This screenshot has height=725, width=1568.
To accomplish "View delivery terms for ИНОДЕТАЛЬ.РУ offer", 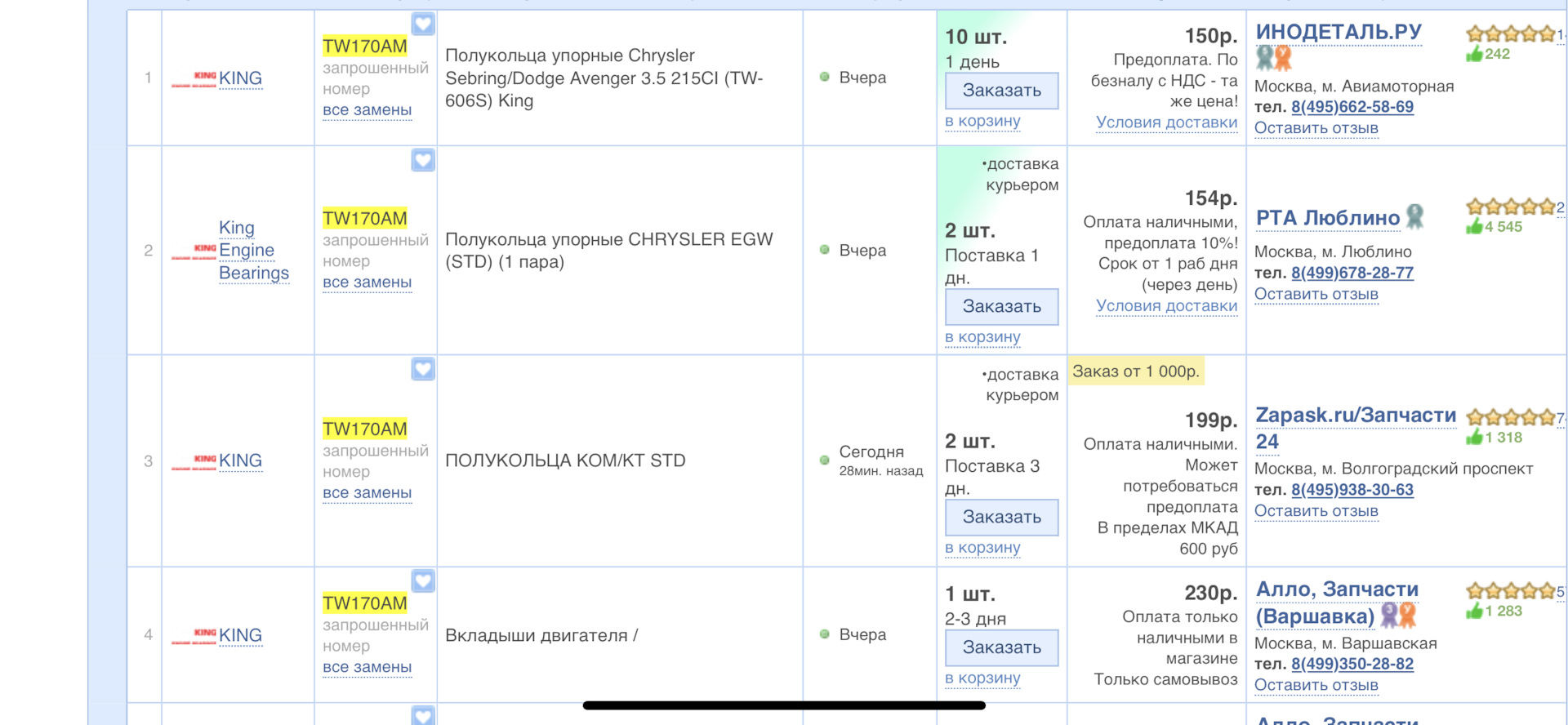I will click(x=1166, y=122).
